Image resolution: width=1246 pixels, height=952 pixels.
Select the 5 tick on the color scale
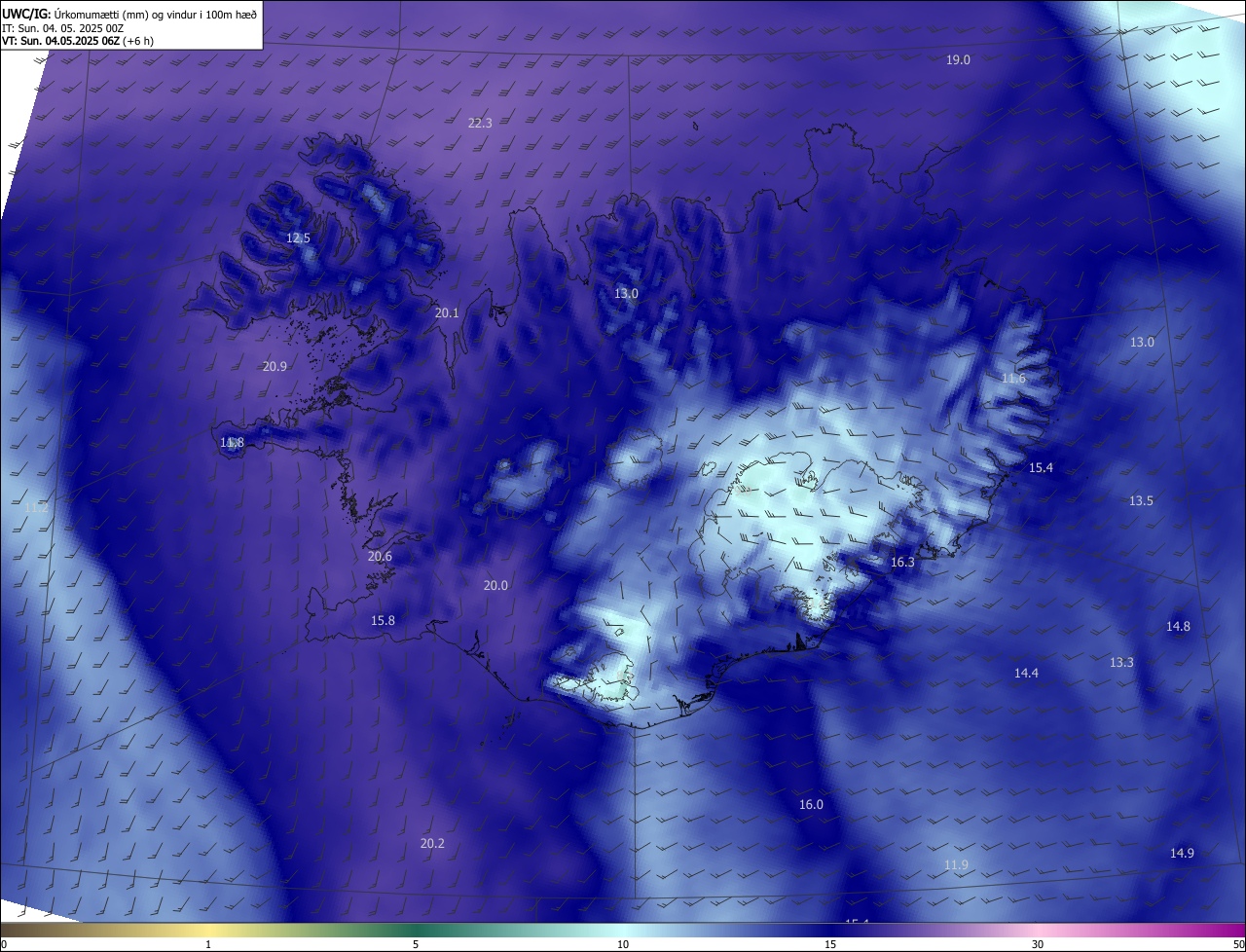pos(416,945)
